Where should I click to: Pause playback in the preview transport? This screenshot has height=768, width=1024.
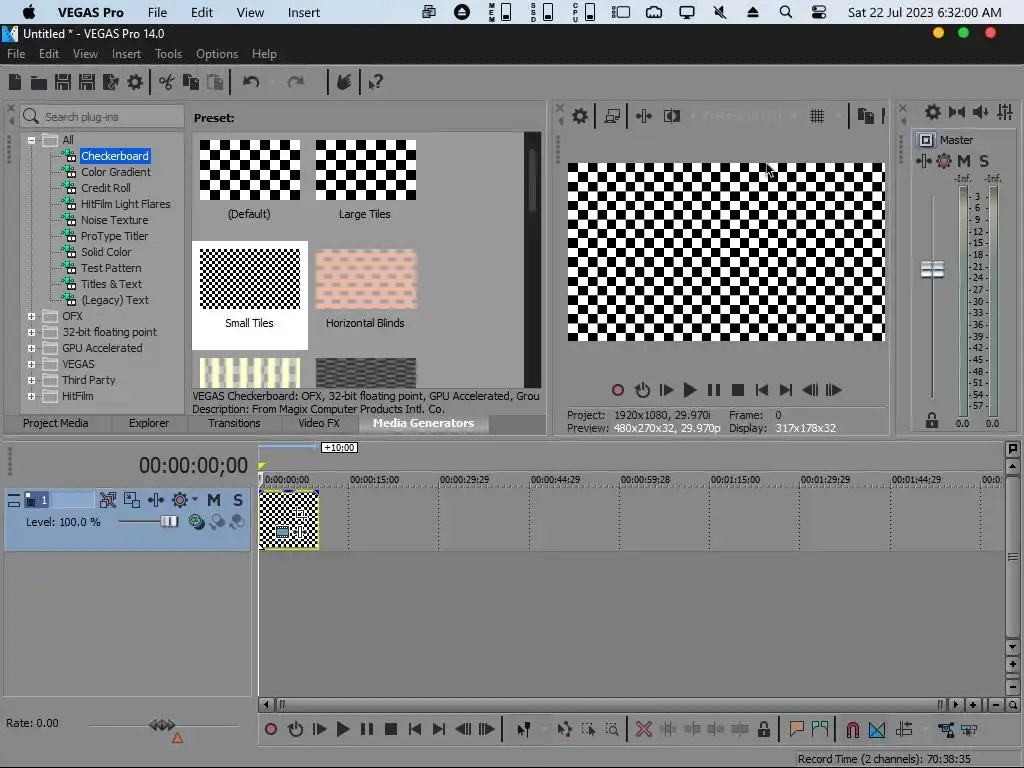pyautogui.click(x=714, y=390)
